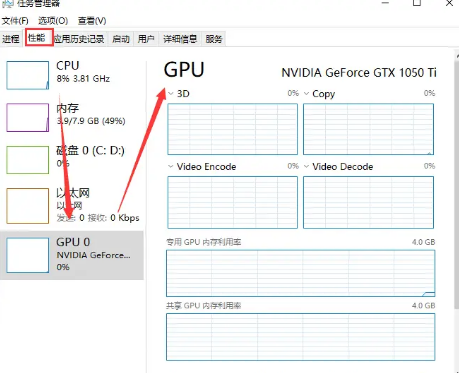Select the CPU usage thumbnail graph
The image size is (459, 373).
pos(28,75)
